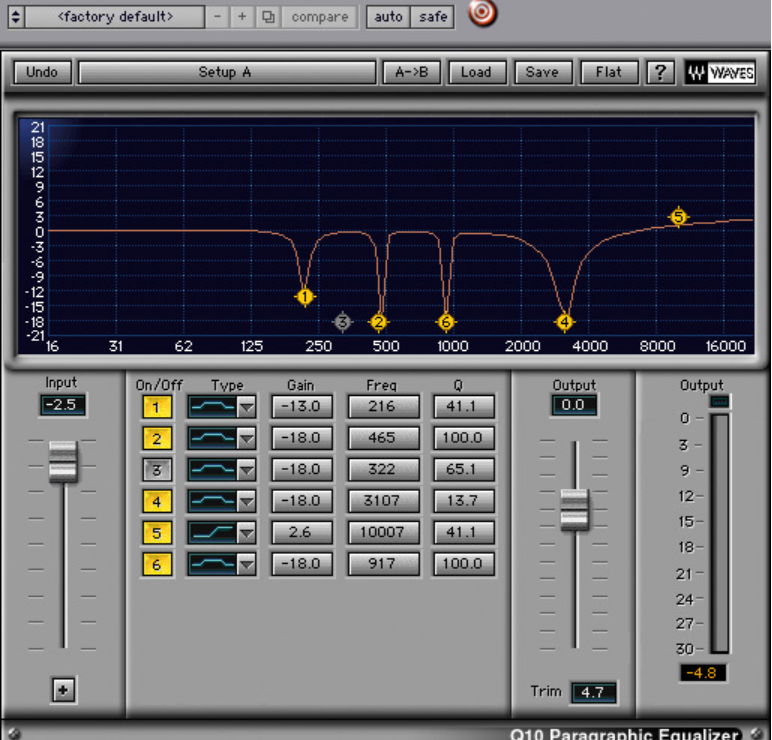Toggle band 6 On/Off button
The width and height of the screenshot is (772, 740).
point(157,565)
